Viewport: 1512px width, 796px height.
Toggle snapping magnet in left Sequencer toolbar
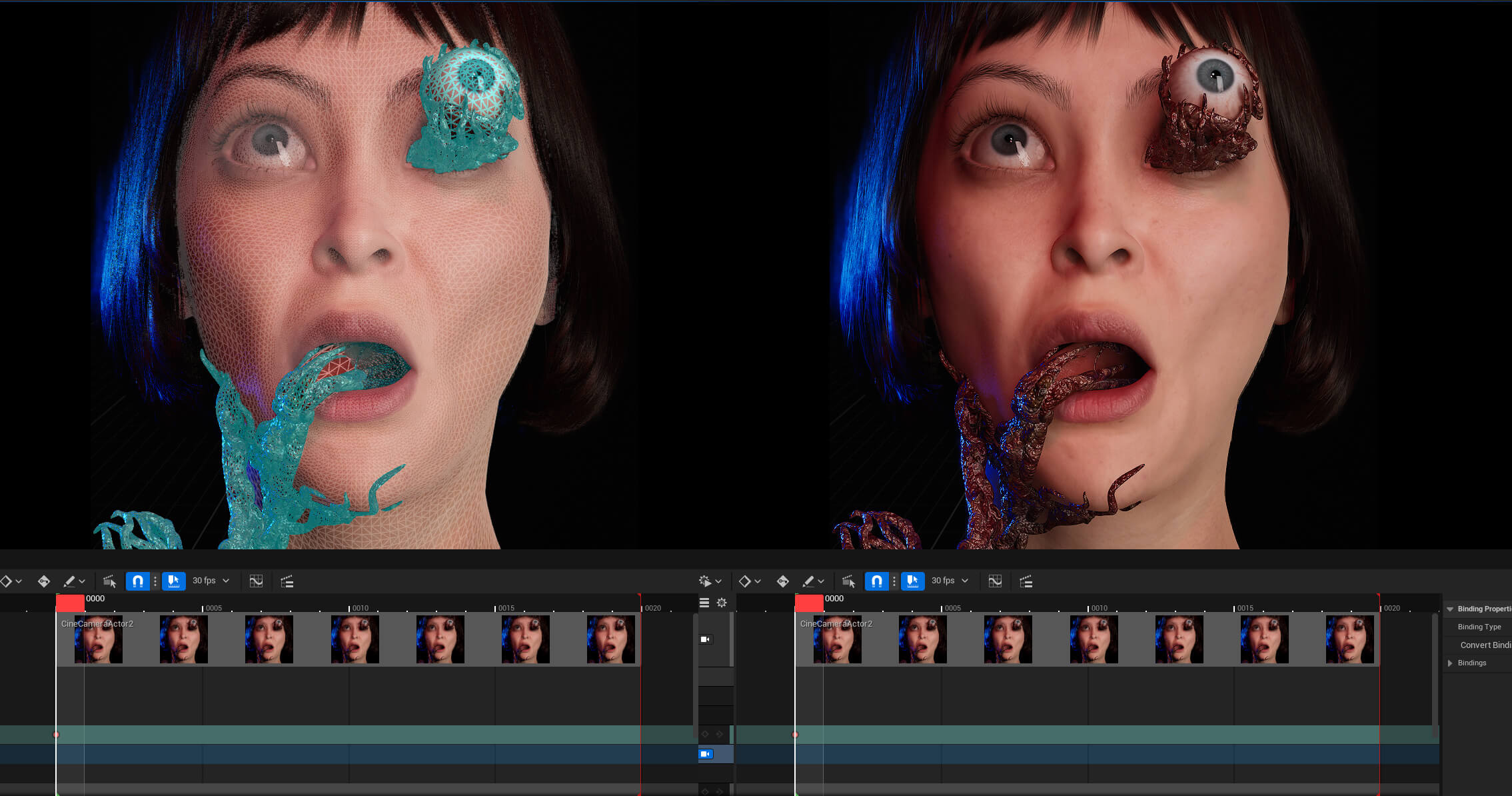pyautogui.click(x=137, y=581)
